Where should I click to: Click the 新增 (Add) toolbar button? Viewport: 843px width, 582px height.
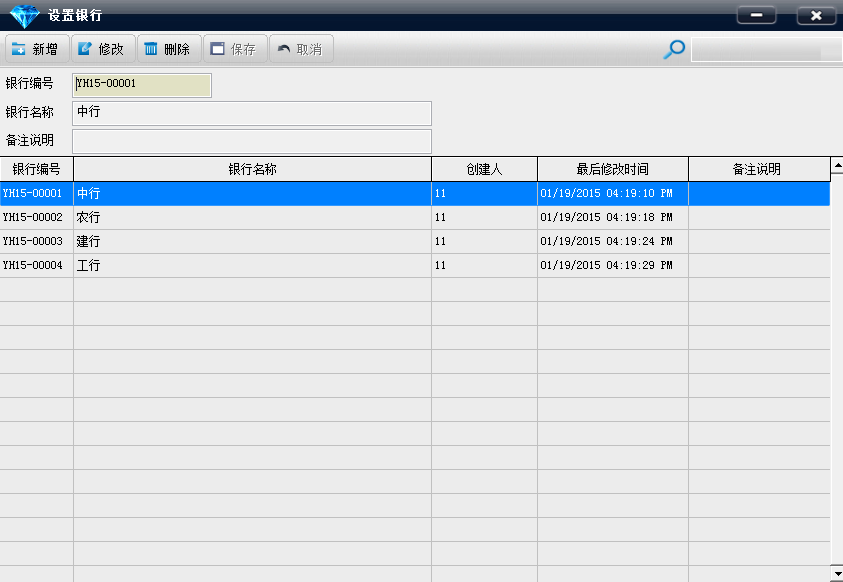(37, 49)
